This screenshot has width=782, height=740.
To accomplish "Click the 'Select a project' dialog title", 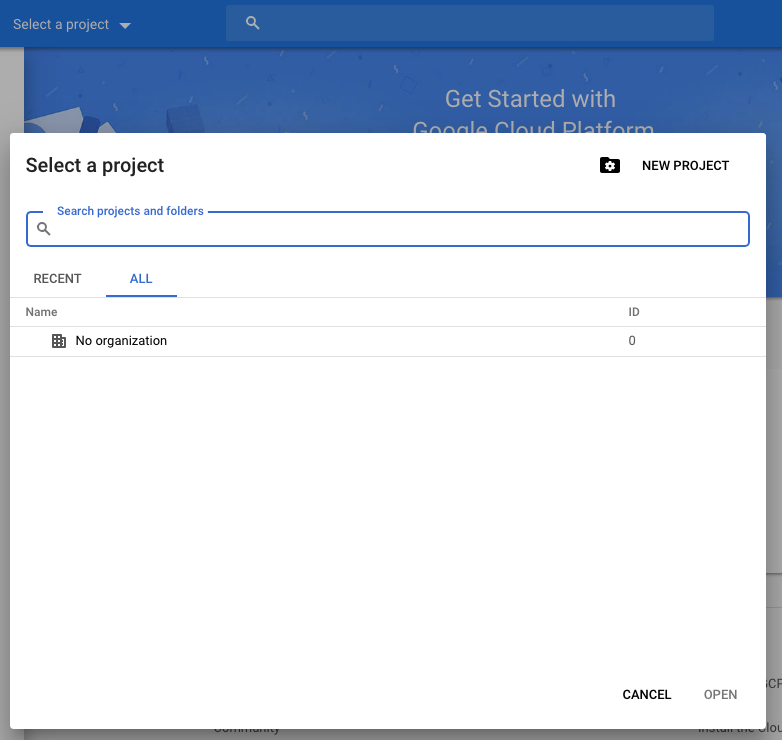I will [x=95, y=166].
